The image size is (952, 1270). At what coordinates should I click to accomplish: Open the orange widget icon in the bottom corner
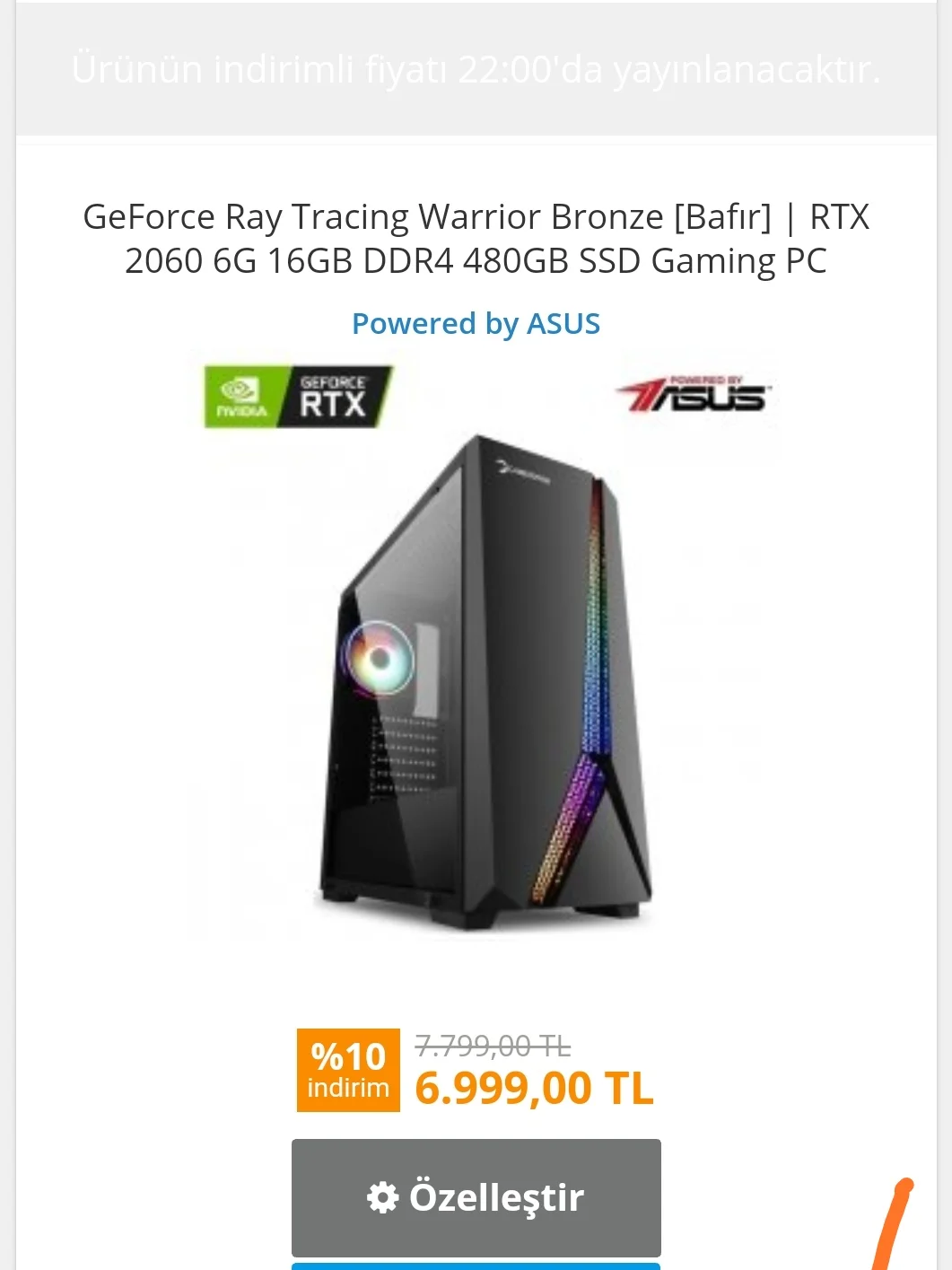pos(895,1223)
